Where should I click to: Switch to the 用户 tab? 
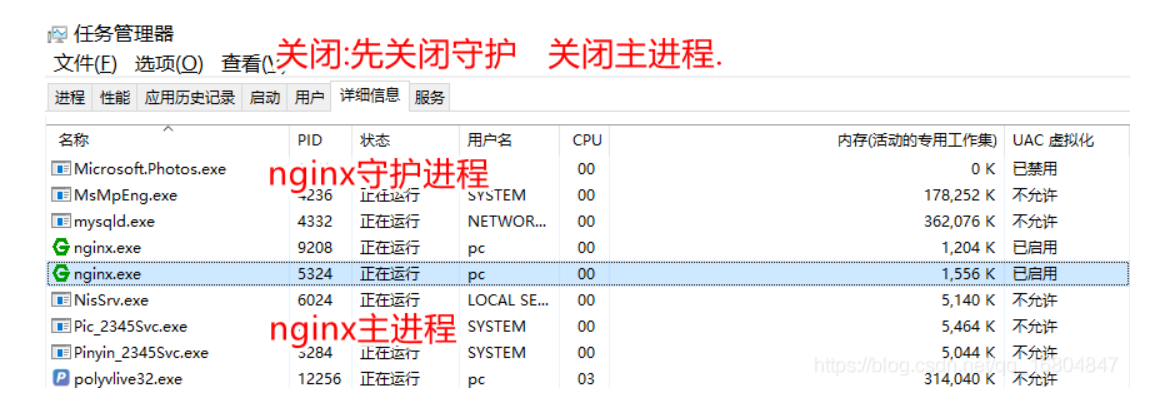[x=309, y=97]
